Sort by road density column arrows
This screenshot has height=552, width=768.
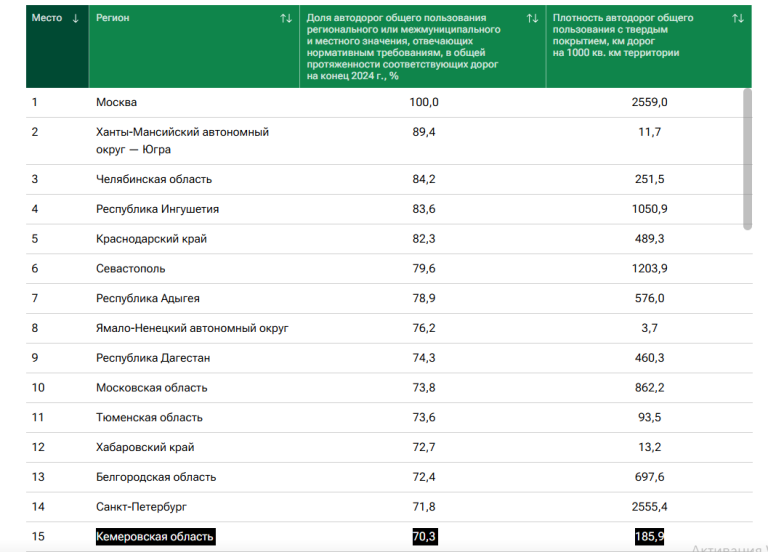coord(738,18)
